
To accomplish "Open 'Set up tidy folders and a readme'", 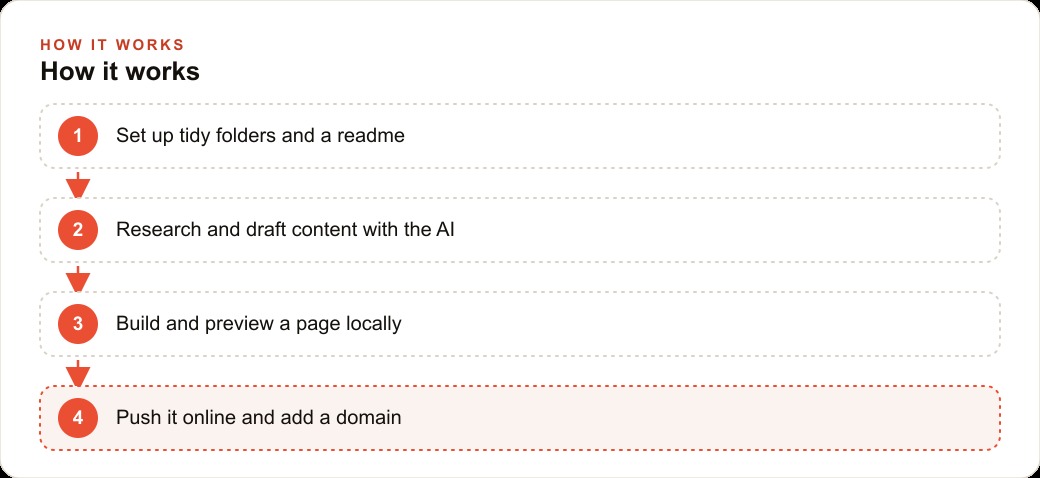I will [x=260, y=136].
